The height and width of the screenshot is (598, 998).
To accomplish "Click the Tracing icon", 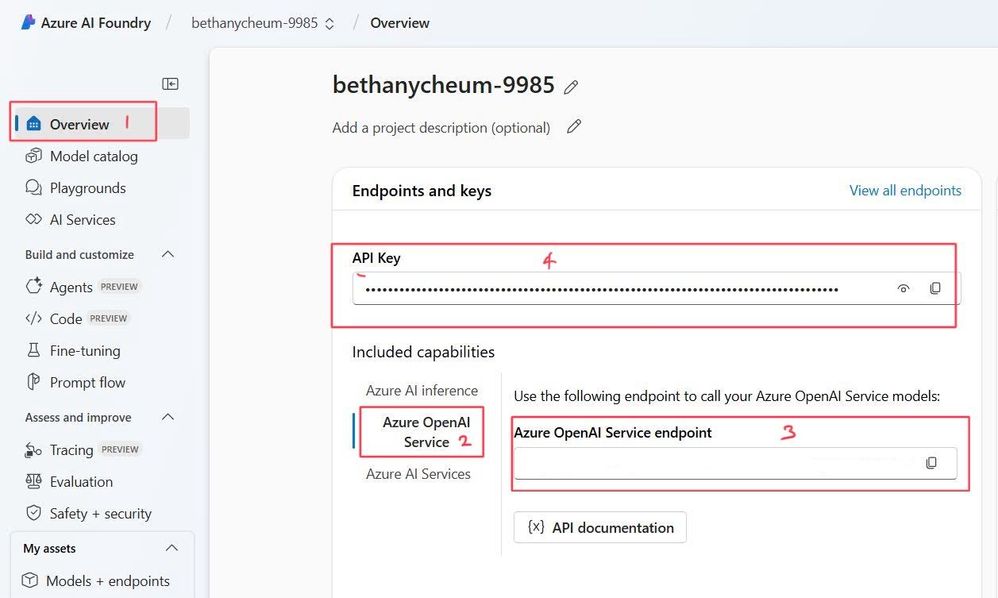I will coord(33,450).
